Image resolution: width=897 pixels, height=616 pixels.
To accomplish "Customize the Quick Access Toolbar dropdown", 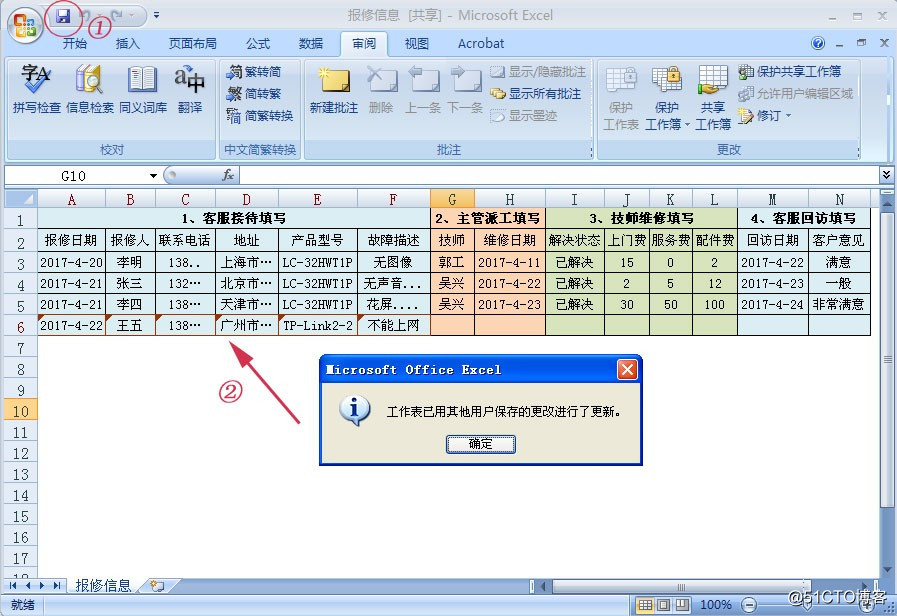I will [x=156, y=16].
